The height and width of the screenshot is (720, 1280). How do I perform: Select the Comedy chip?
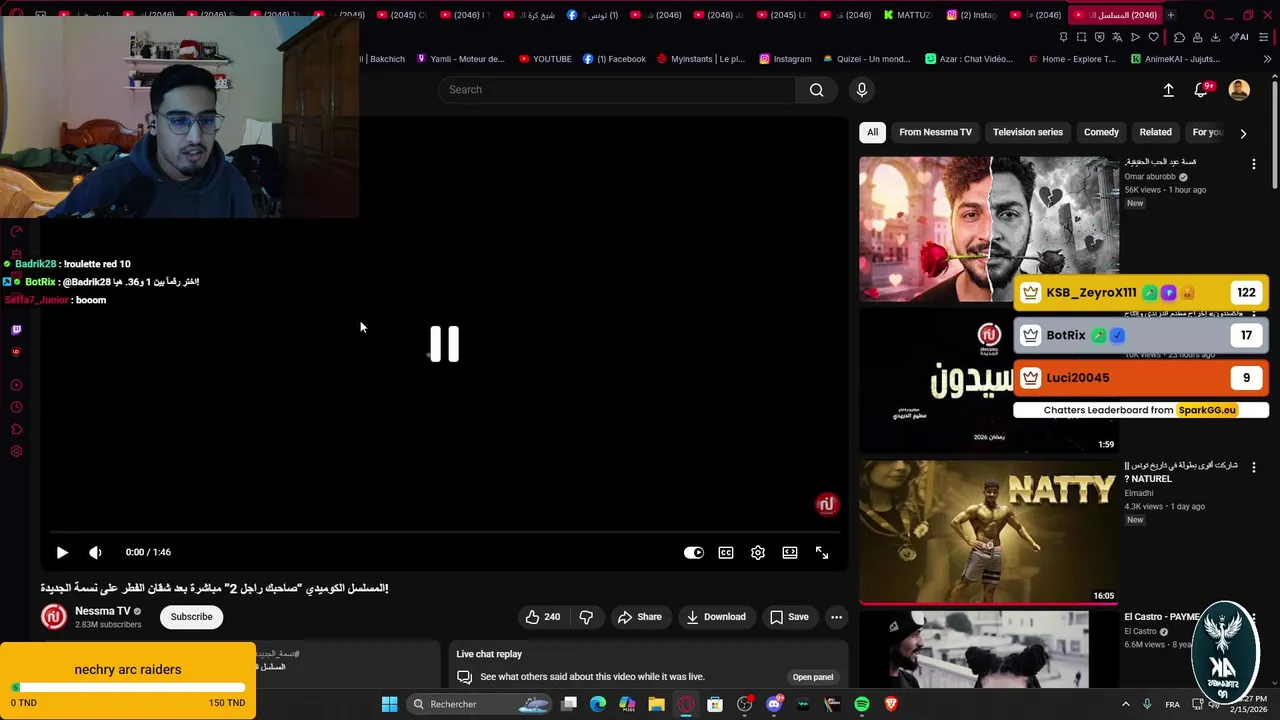coord(1101,132)
